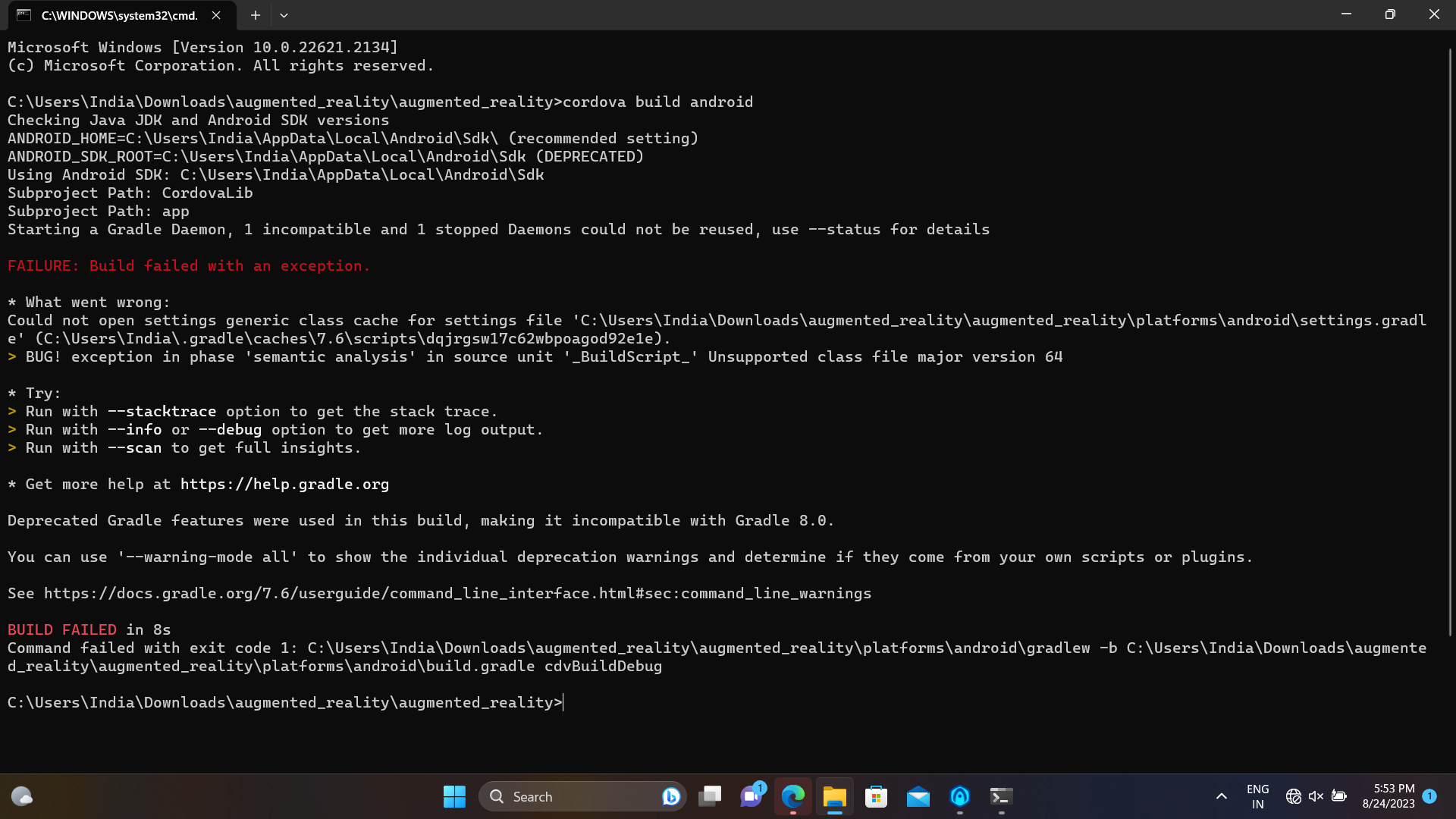Image resolution: width=1456 pixels, height=819 pixels.
Task: Open Microsoft Edge from the taskbar
Action: coord(793,796)
